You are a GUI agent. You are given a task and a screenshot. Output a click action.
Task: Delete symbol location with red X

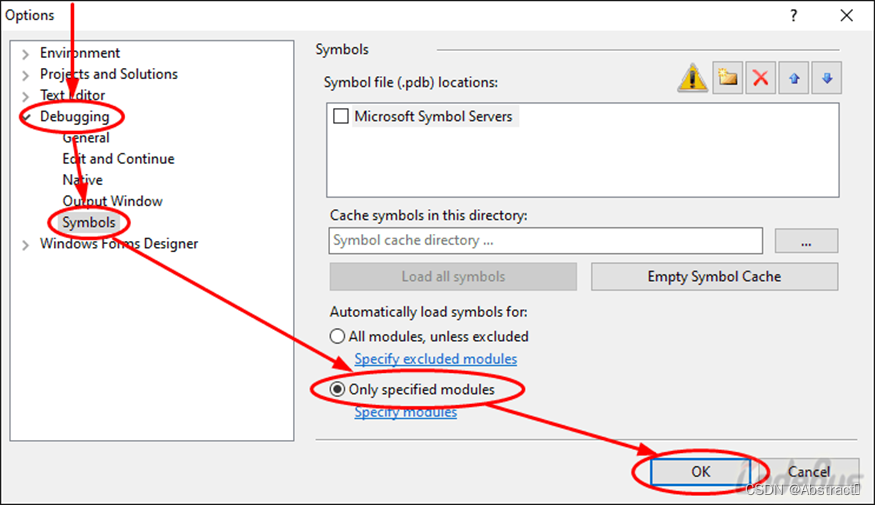click(761, 78)
